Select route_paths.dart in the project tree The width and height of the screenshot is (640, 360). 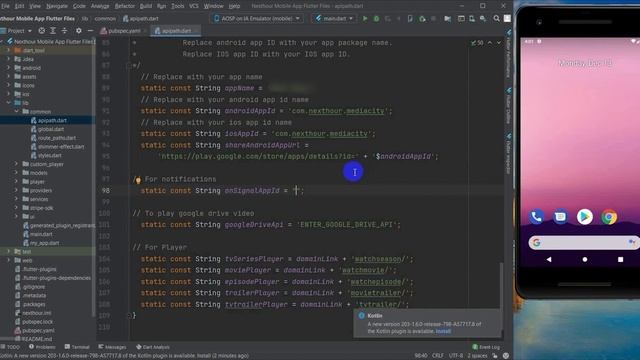pos(56,138)
